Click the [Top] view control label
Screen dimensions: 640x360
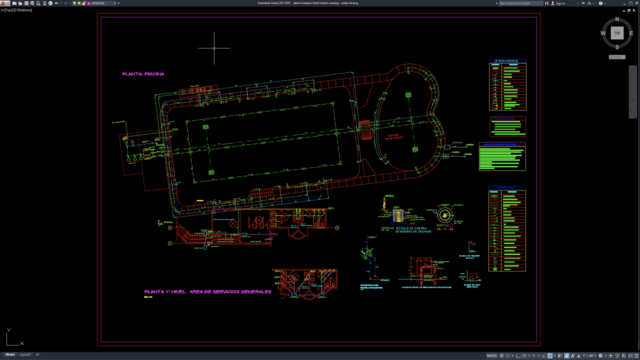8,10
